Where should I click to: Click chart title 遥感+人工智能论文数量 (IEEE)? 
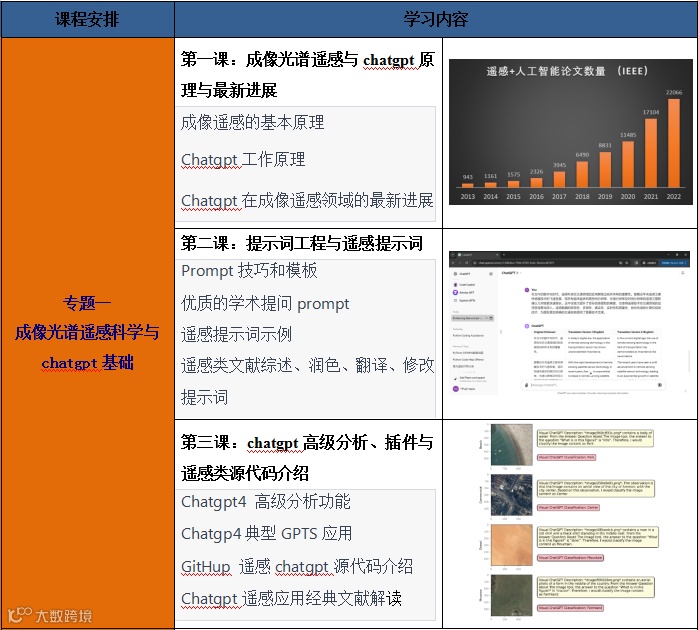(x=567, y=71)
